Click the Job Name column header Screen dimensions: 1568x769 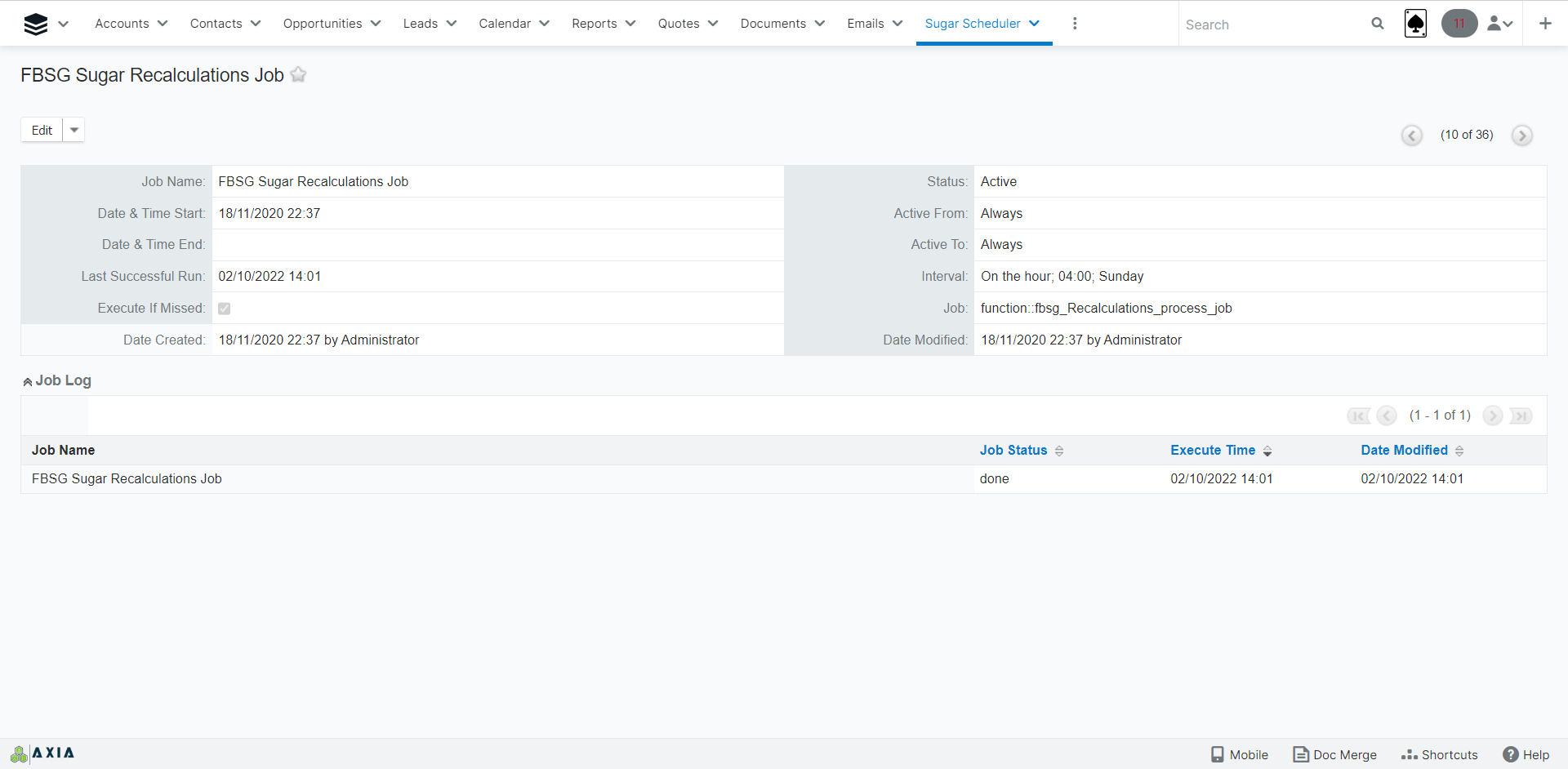(63, 451)
